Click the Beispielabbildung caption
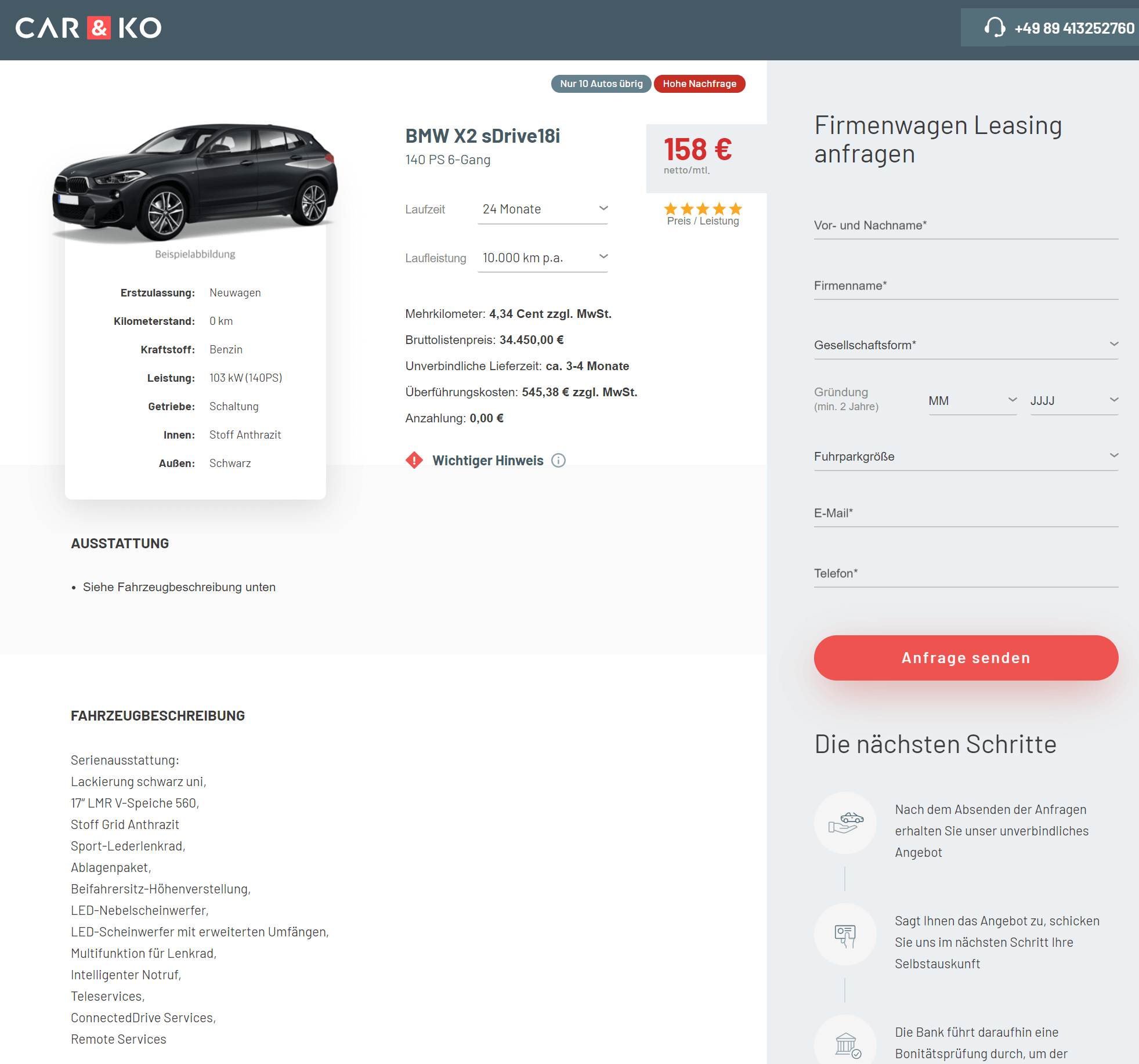The height and width of the screenshot is (1064, 1139). (x=195, y=254)
